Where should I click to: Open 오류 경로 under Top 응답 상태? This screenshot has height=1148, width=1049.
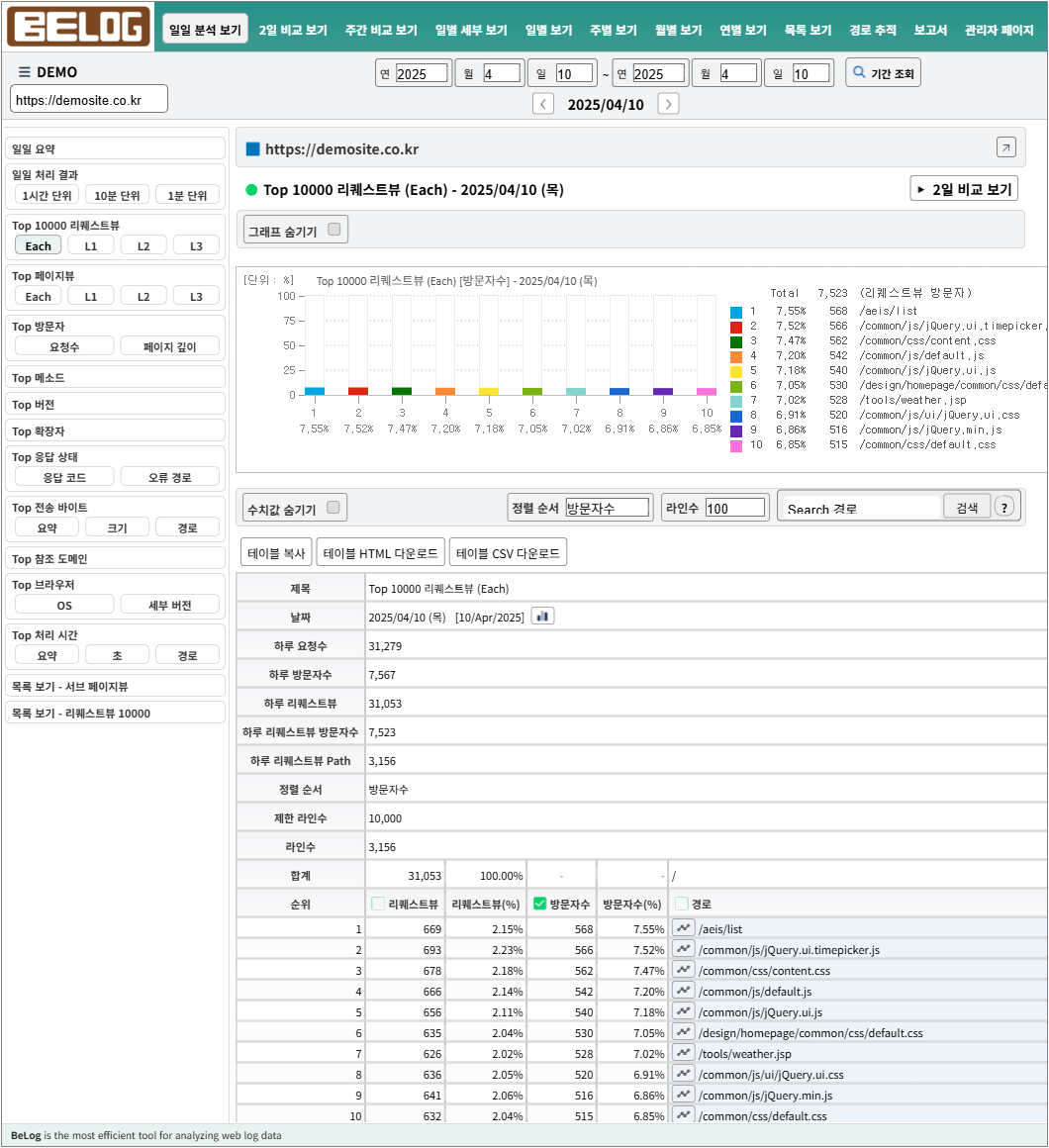tap(170, 477)
